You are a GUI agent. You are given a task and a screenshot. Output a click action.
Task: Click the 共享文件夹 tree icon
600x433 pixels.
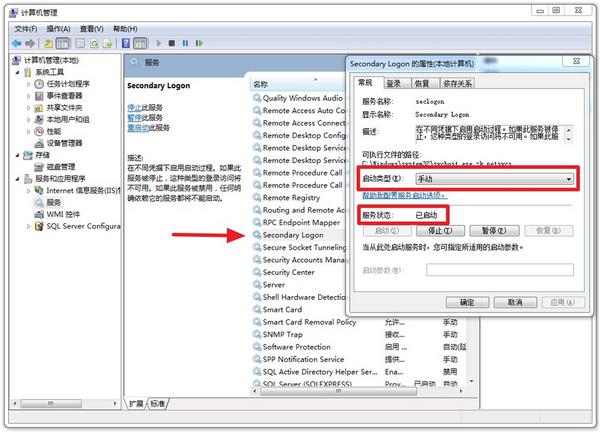pos(39,108)
